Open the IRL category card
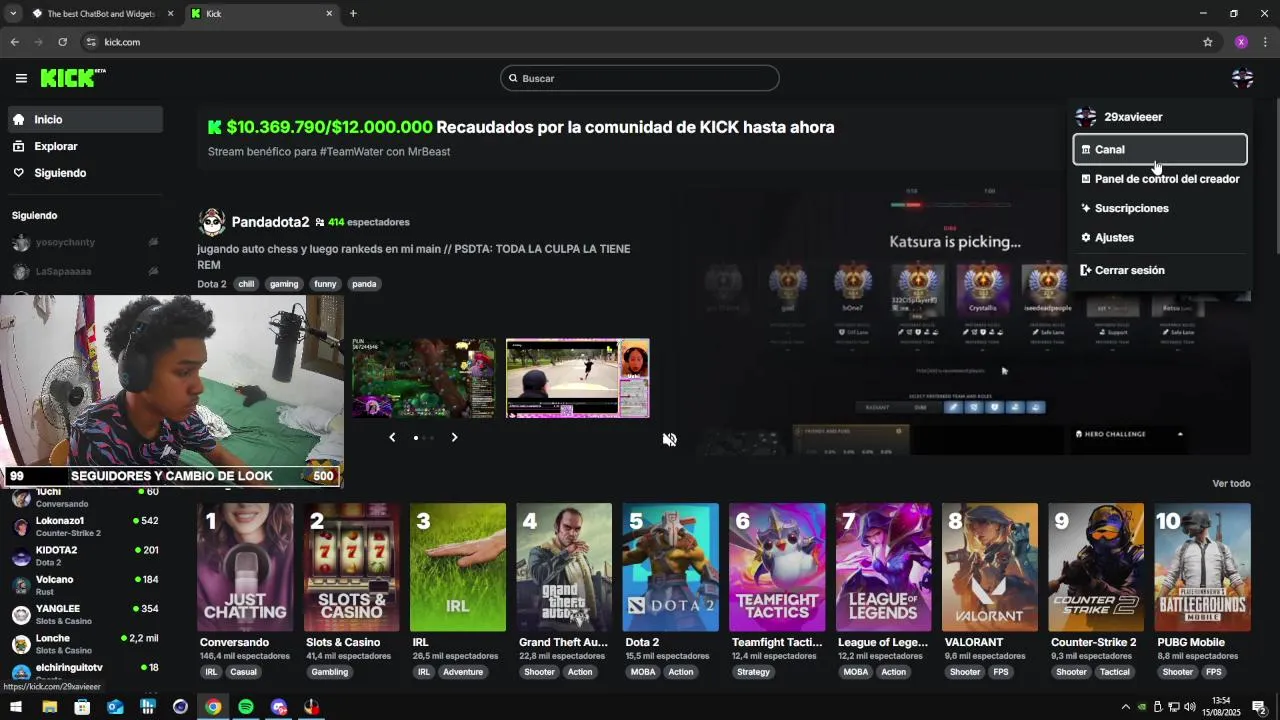The width and height of the screenshot is (1280, 720). click(458, 567)
